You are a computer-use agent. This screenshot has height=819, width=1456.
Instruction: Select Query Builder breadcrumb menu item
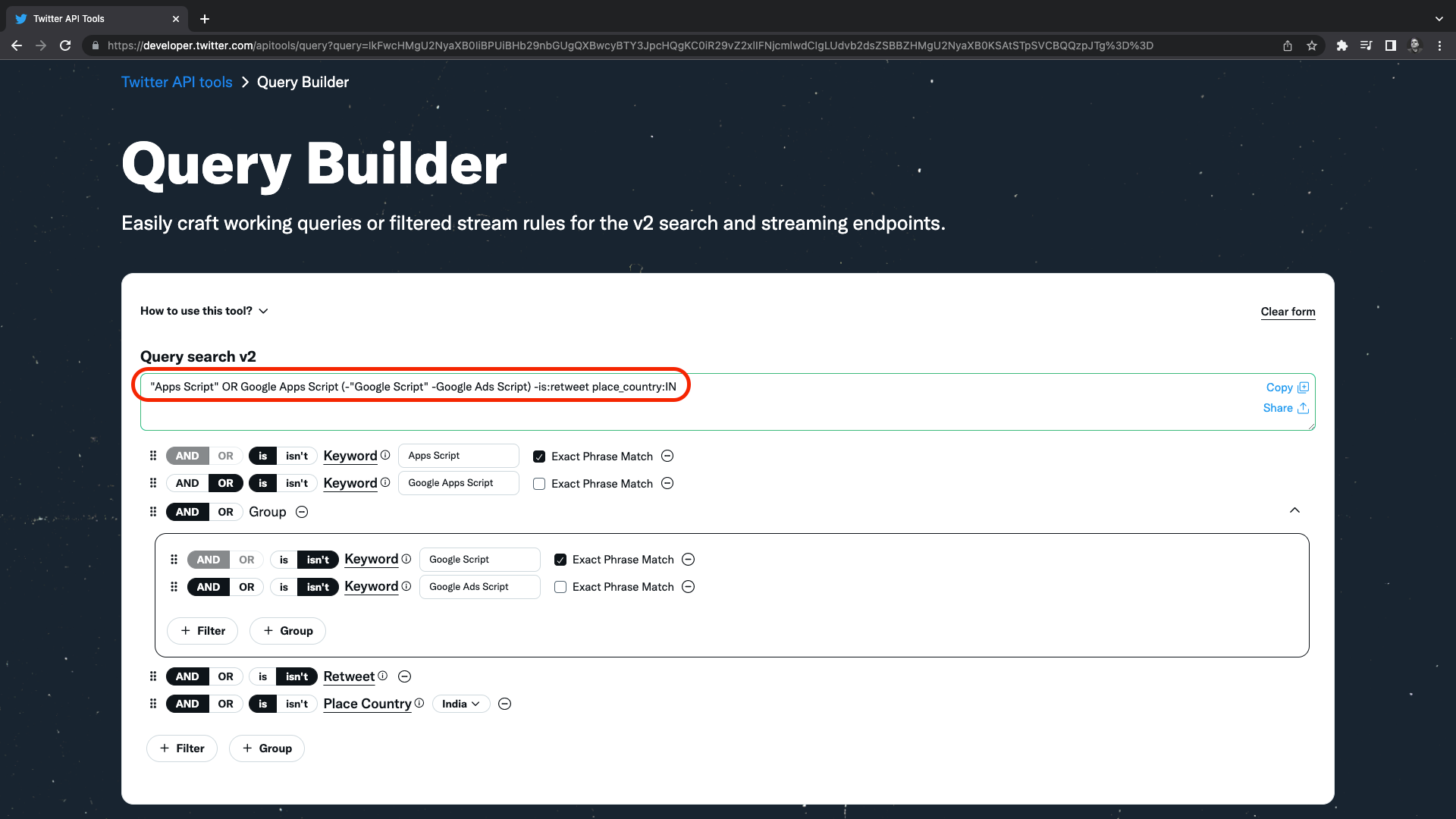(302, 82)
